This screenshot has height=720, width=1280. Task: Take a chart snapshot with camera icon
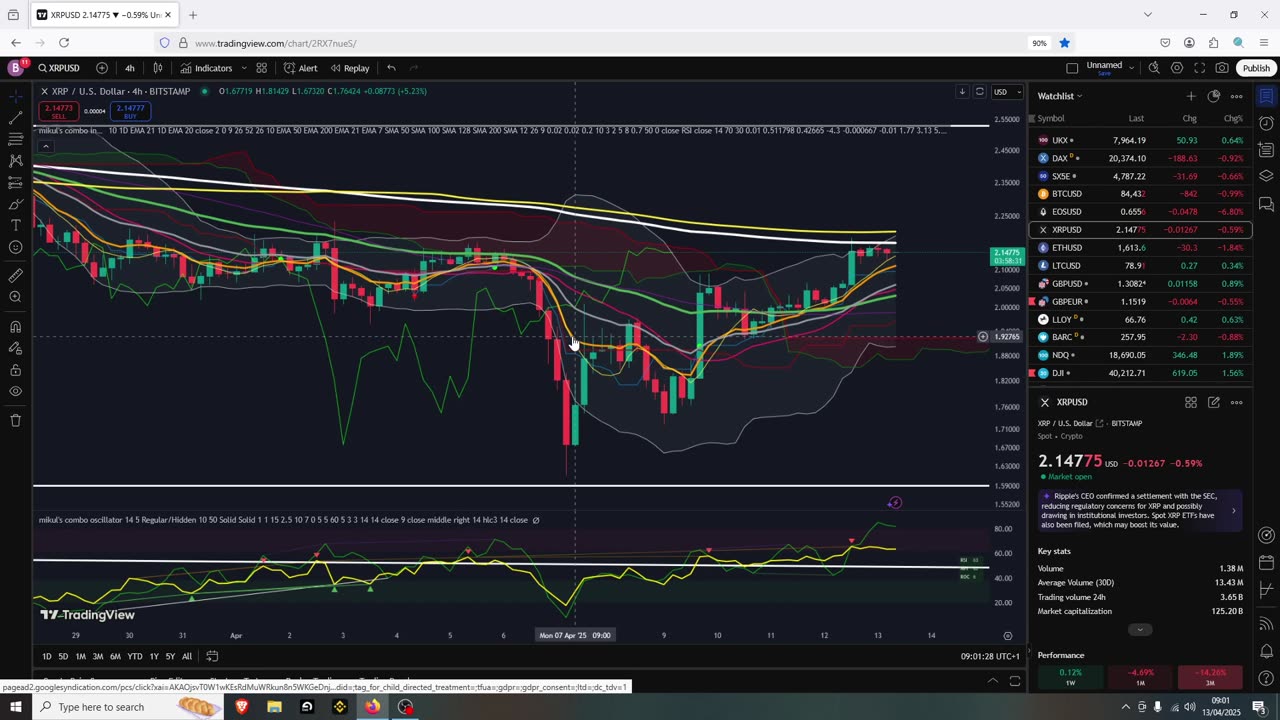tap(1222, 68)
